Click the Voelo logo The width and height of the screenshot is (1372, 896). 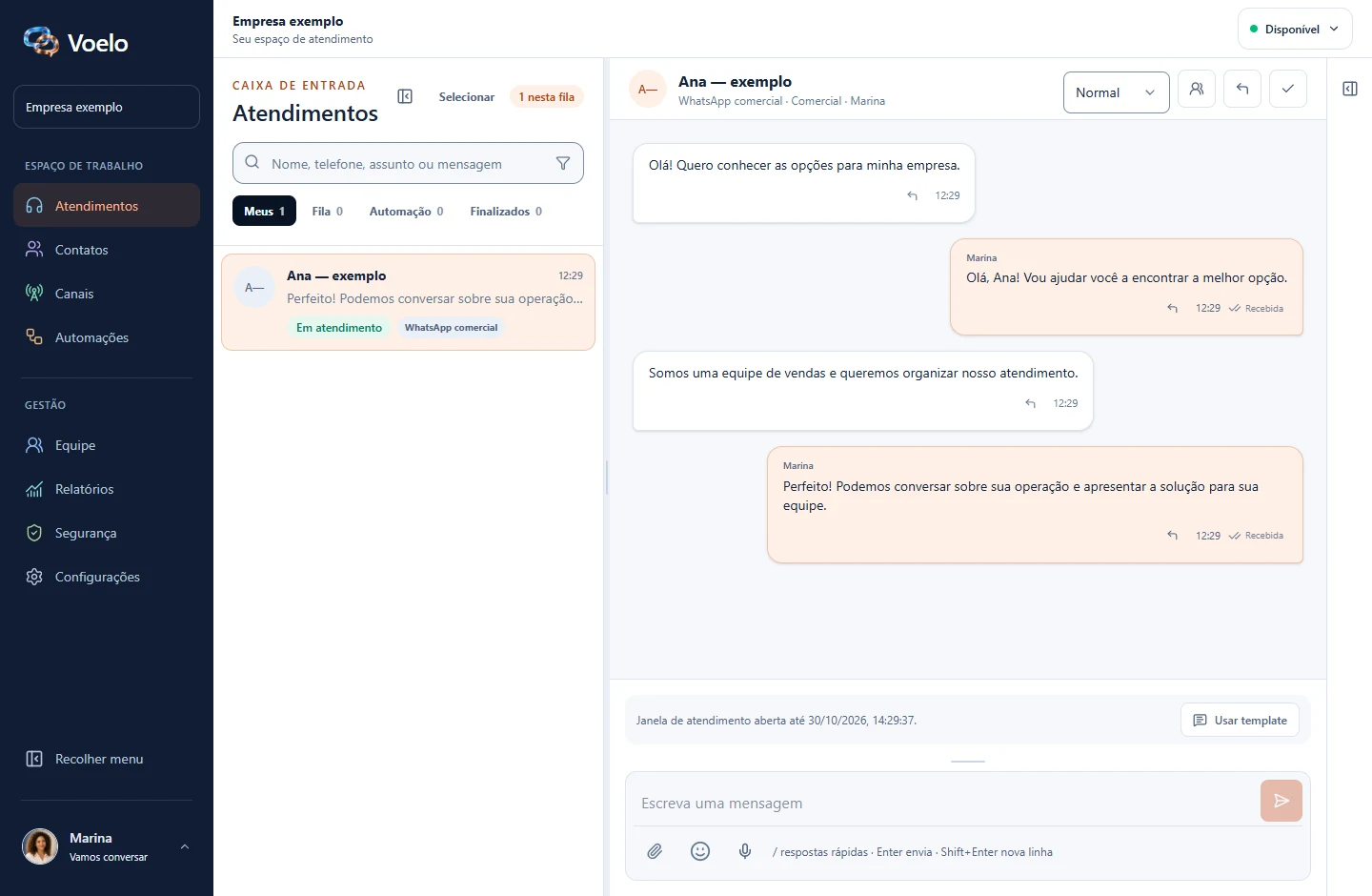(75, 42)
